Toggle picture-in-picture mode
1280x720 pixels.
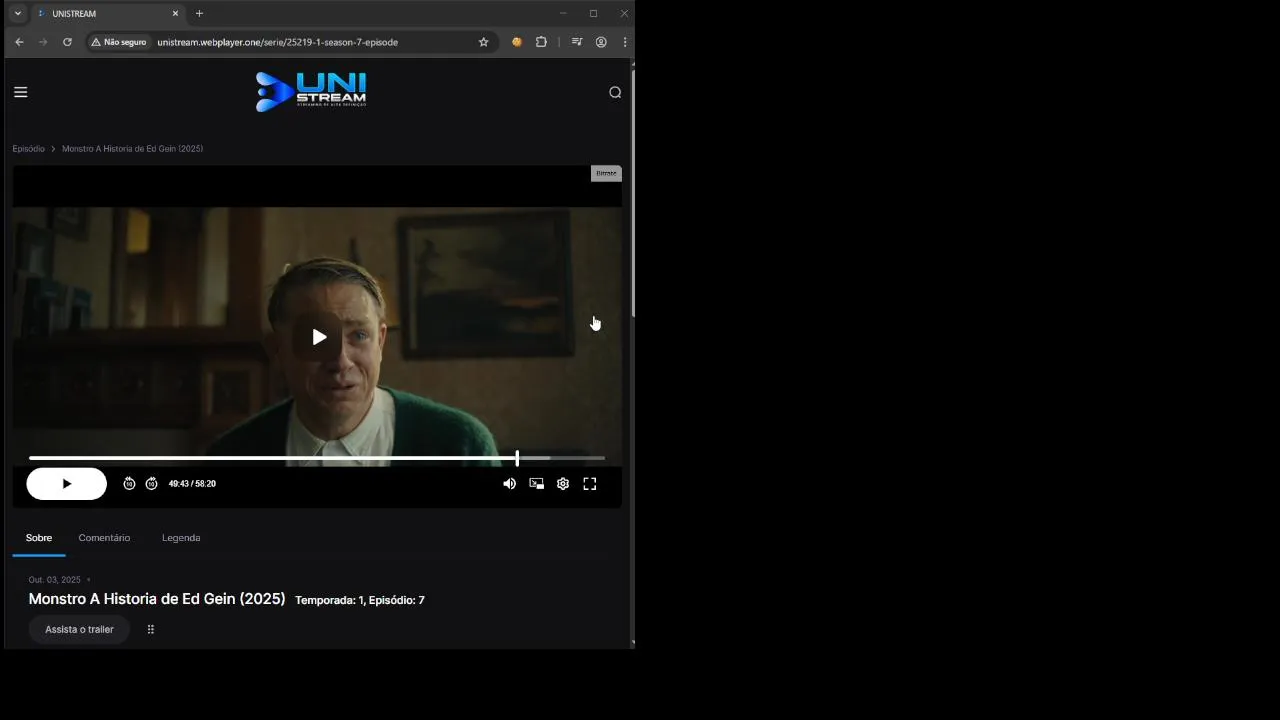coord(536,484)
